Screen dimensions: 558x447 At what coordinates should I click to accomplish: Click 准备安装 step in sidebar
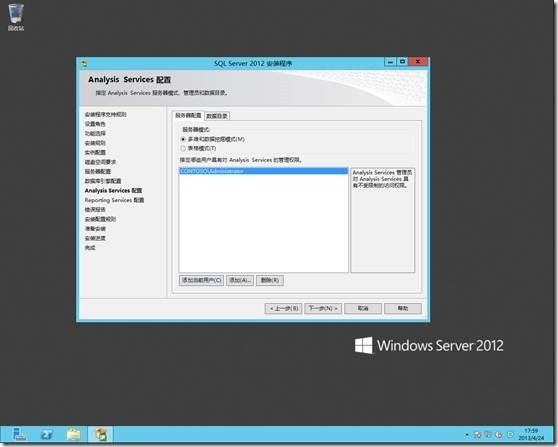95,229
